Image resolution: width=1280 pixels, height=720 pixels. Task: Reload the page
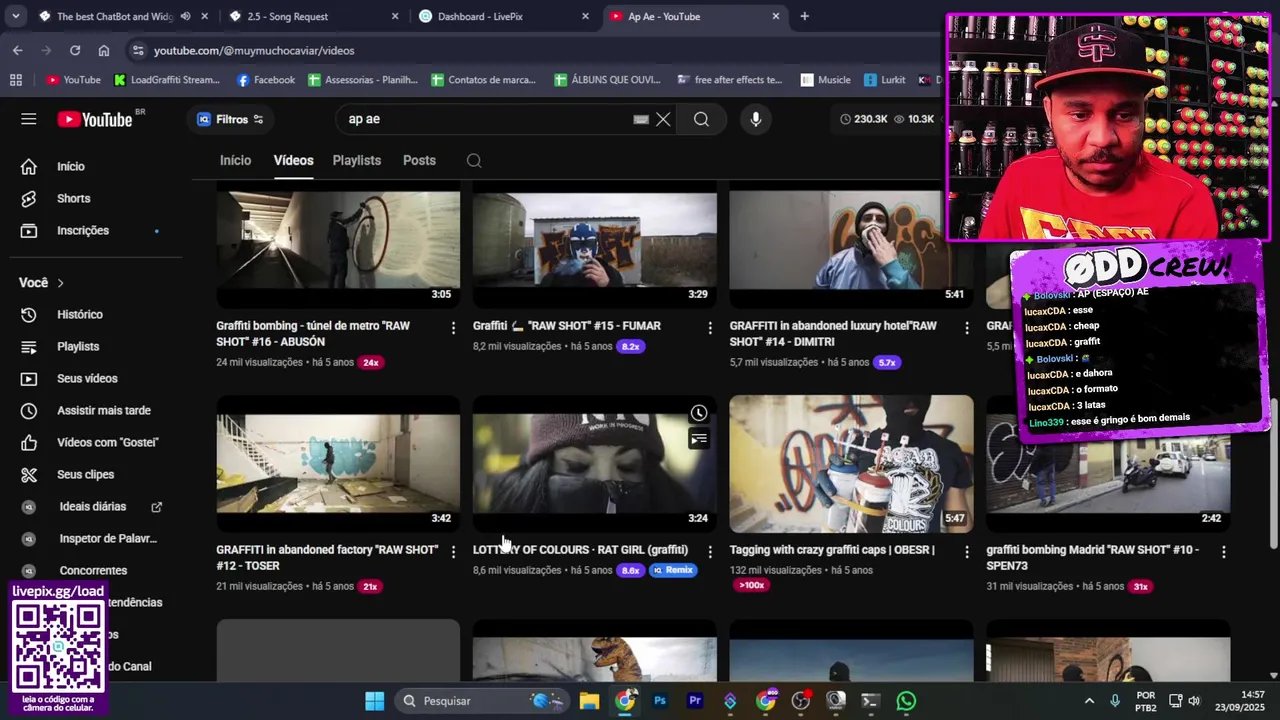75,50
